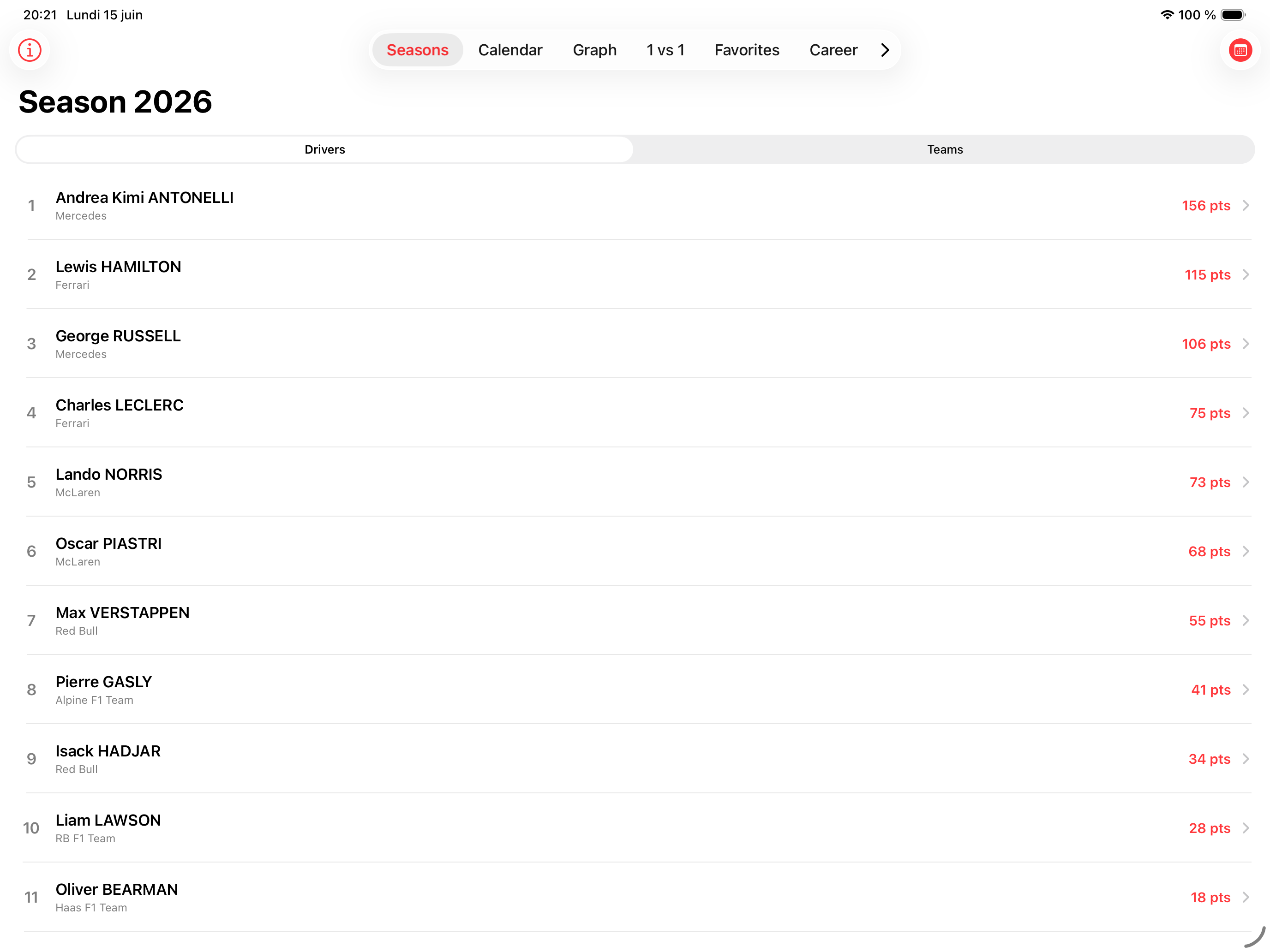Select the Drivers segment
Viewport: 1270px width, 952px height.
325,150
